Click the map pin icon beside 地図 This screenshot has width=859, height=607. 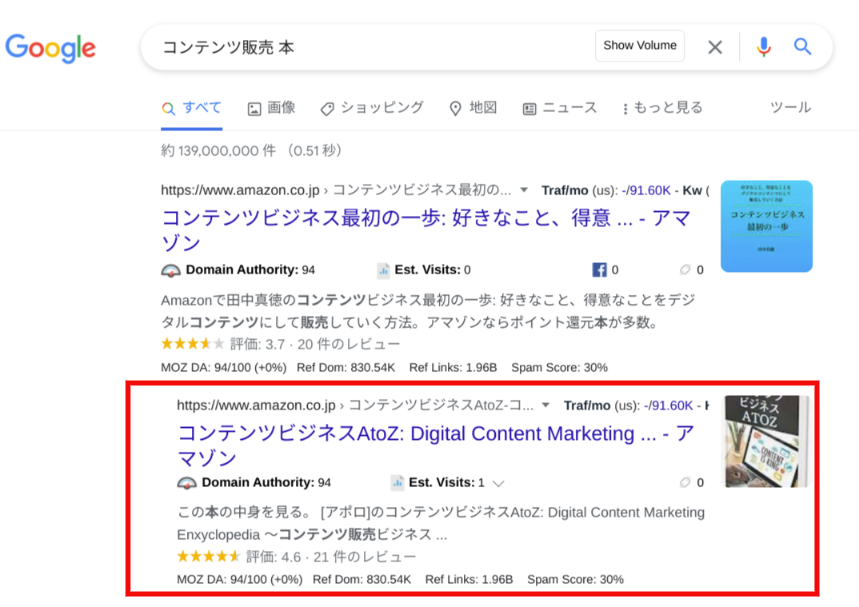455,108
